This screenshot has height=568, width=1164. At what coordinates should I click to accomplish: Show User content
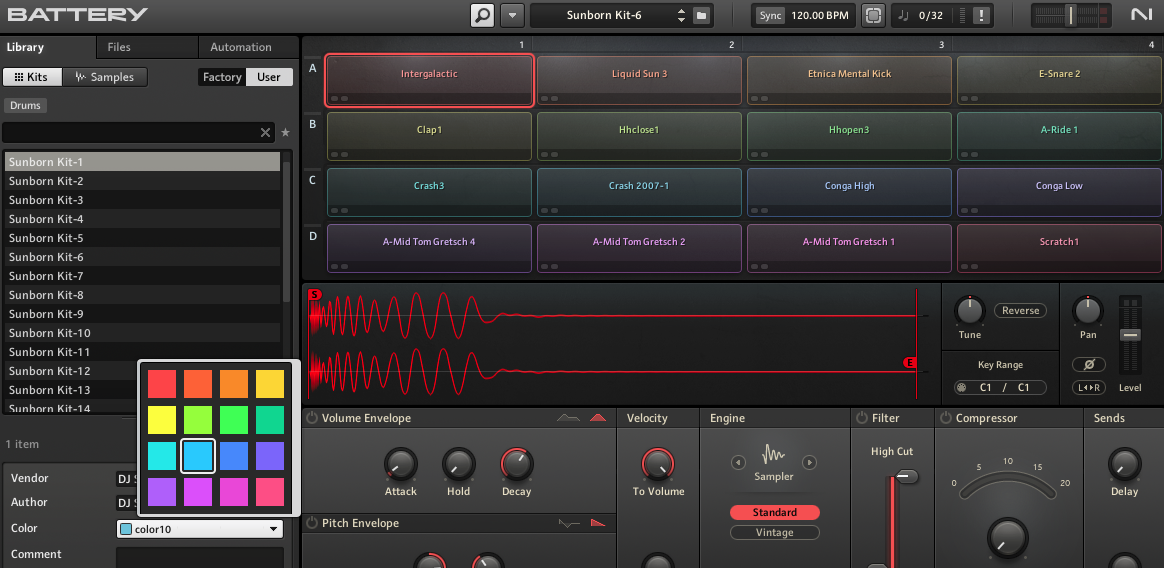[269, 77]
